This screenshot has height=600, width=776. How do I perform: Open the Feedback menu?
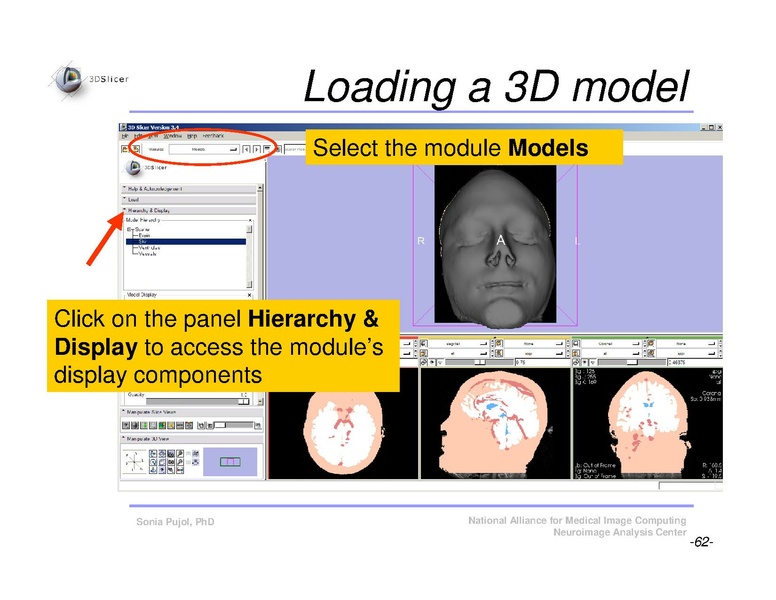click(213, 136)
